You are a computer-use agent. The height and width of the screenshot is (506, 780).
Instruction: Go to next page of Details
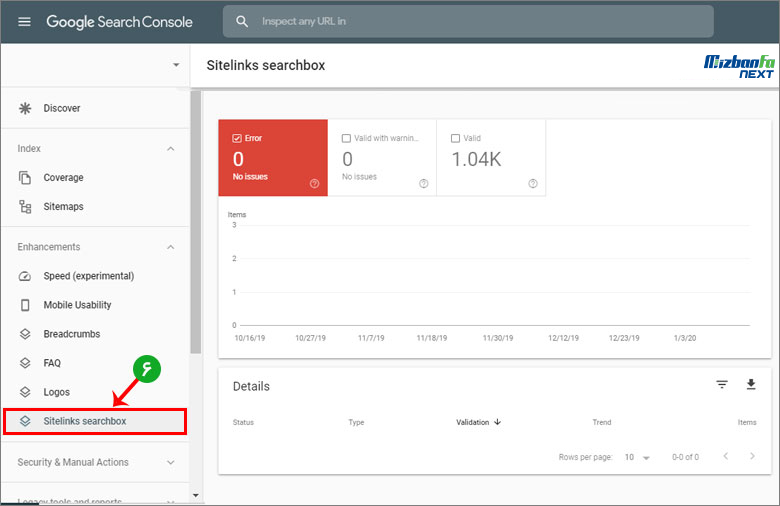[752, 456]
